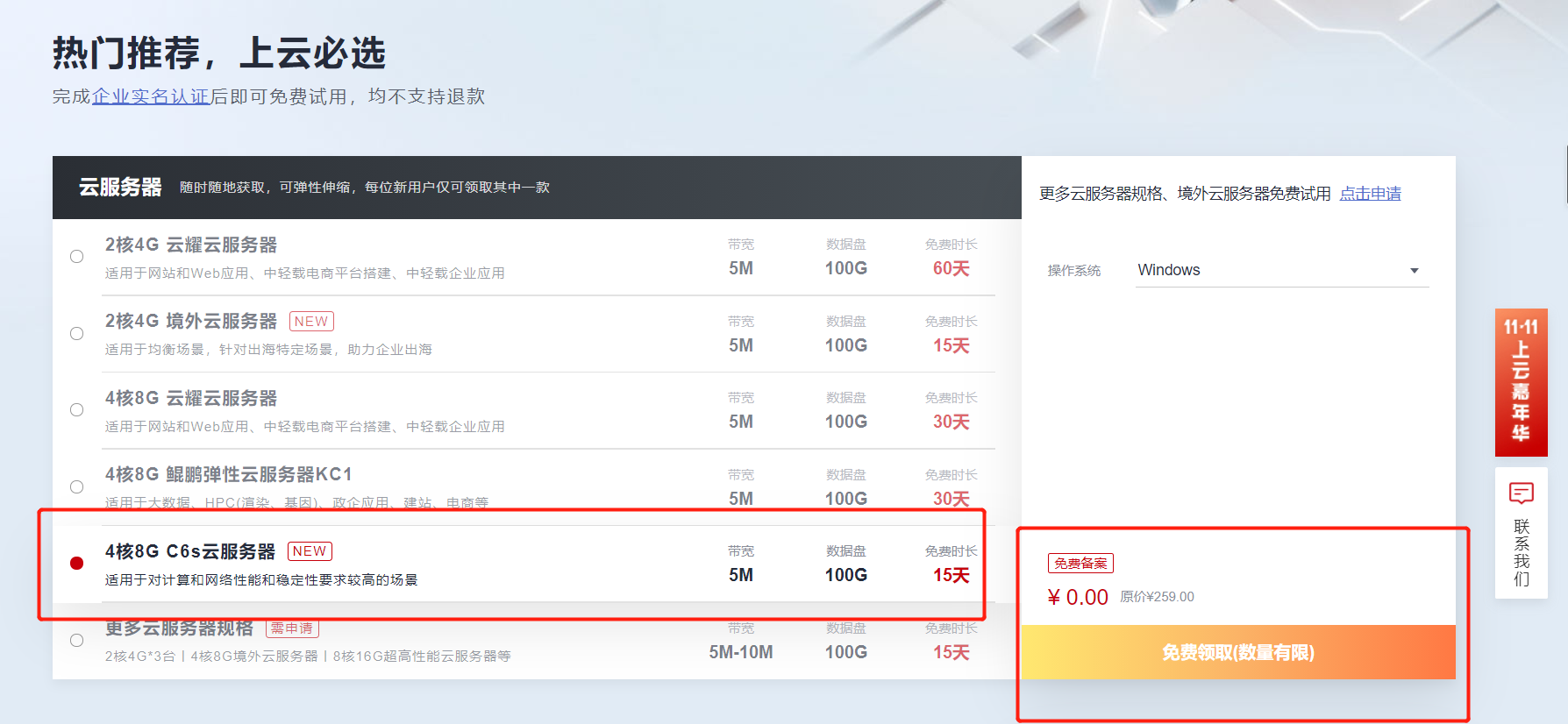
Task: Click the ¥ 0.00 price
Action: coord(1078,597)
